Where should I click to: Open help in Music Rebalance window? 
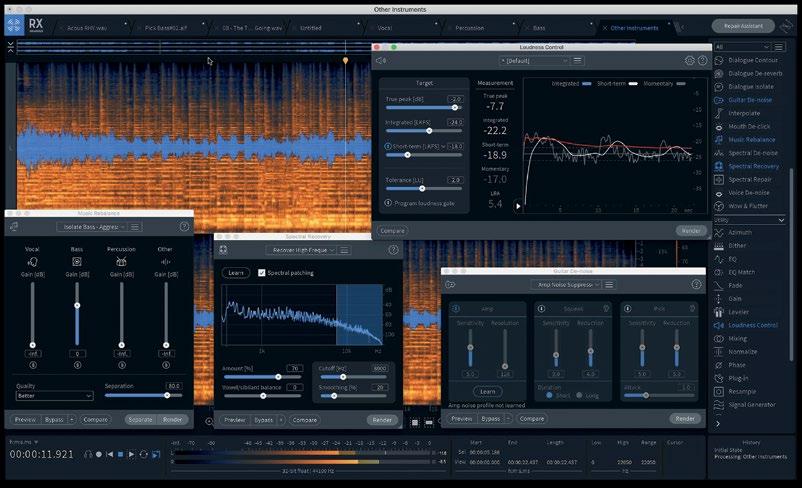184,226
